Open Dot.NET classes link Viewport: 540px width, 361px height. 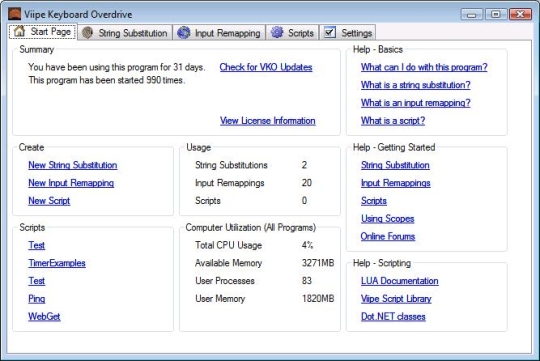(x=393, y=317)
